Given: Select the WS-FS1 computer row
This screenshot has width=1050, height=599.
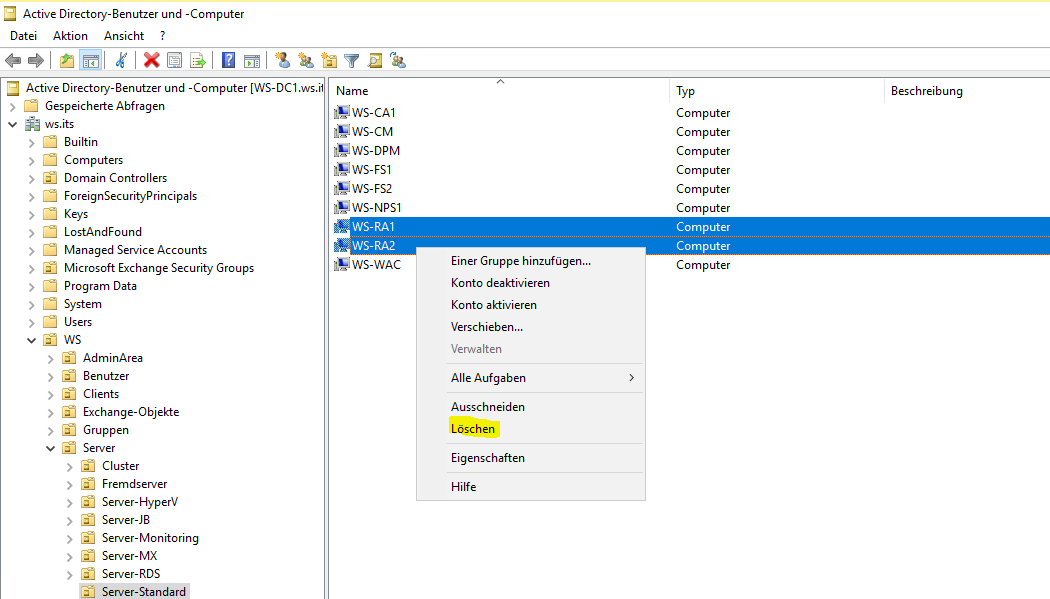Looking at the screenshot, I should pyautogui.click(x=690, y=169).
